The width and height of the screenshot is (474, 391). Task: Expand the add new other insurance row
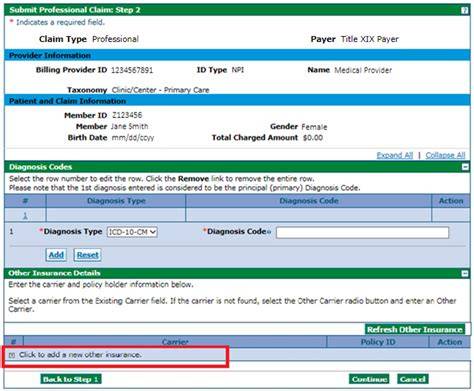tap(12, 355)
